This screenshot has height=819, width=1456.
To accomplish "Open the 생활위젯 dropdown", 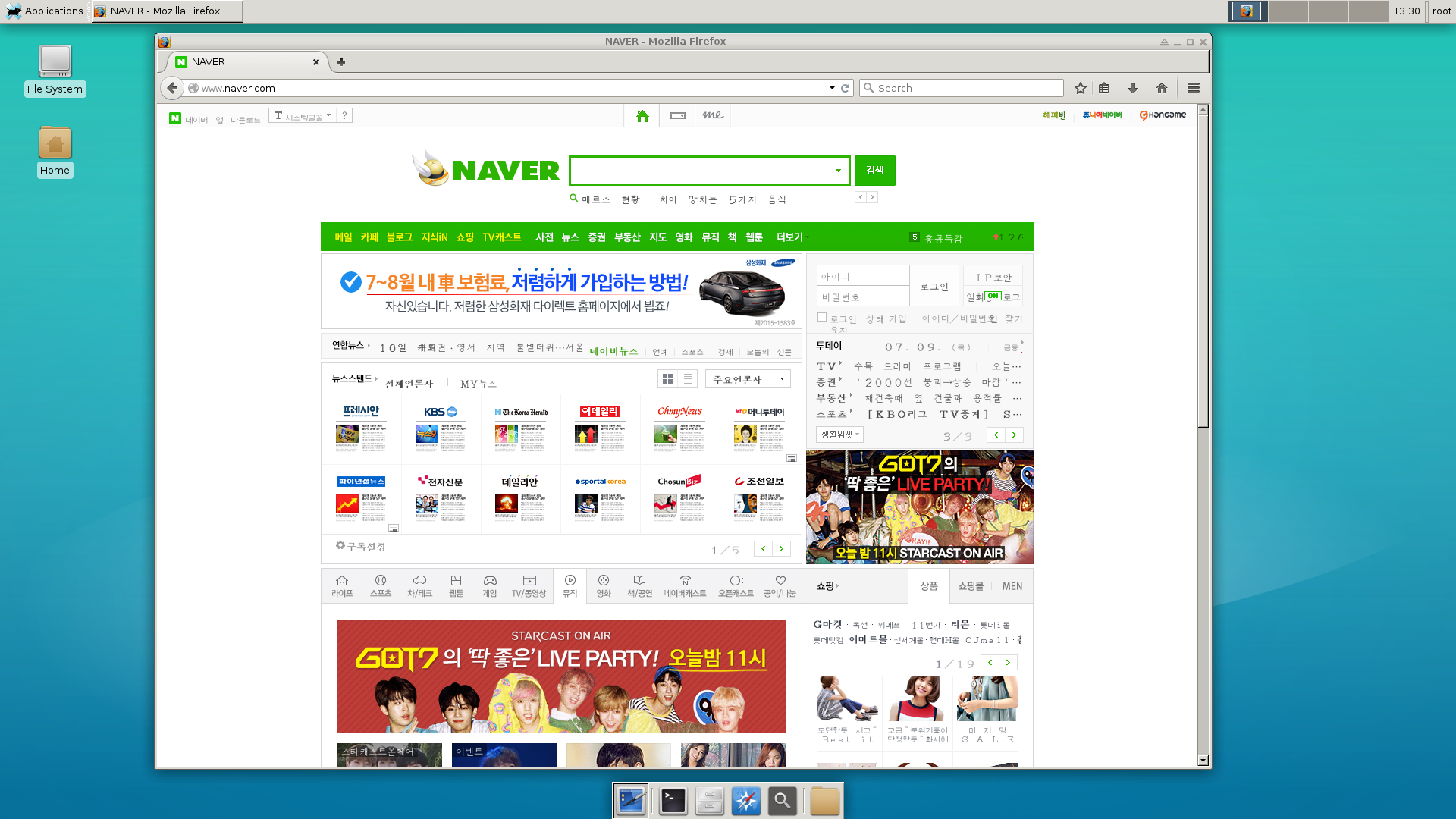I will click(x=839, y=435).
